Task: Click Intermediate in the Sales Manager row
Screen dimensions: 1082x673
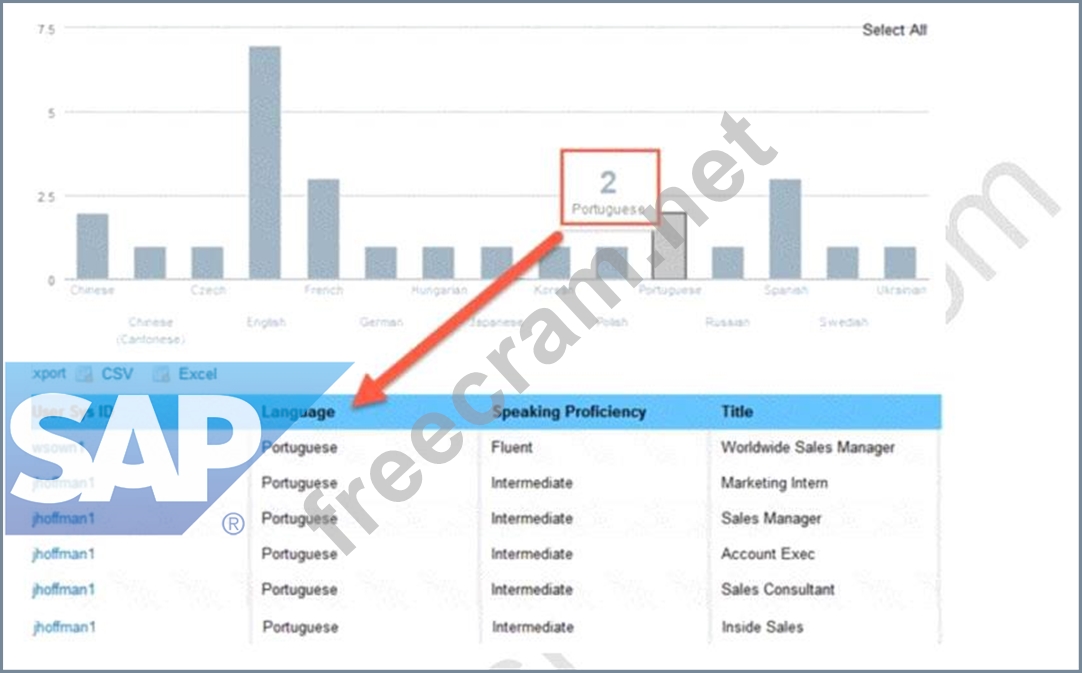Action: 532,518
